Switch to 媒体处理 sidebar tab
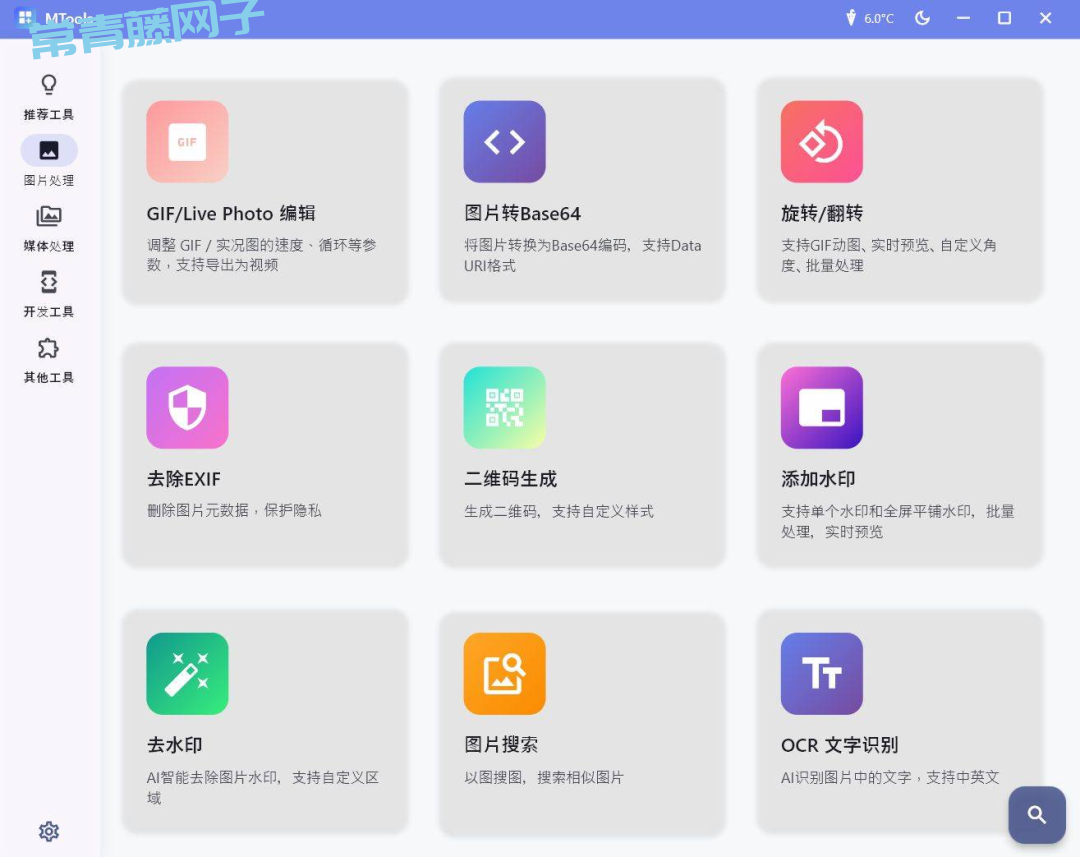Viewport: 1080px width, 857px height. click(x=49, y=228)
